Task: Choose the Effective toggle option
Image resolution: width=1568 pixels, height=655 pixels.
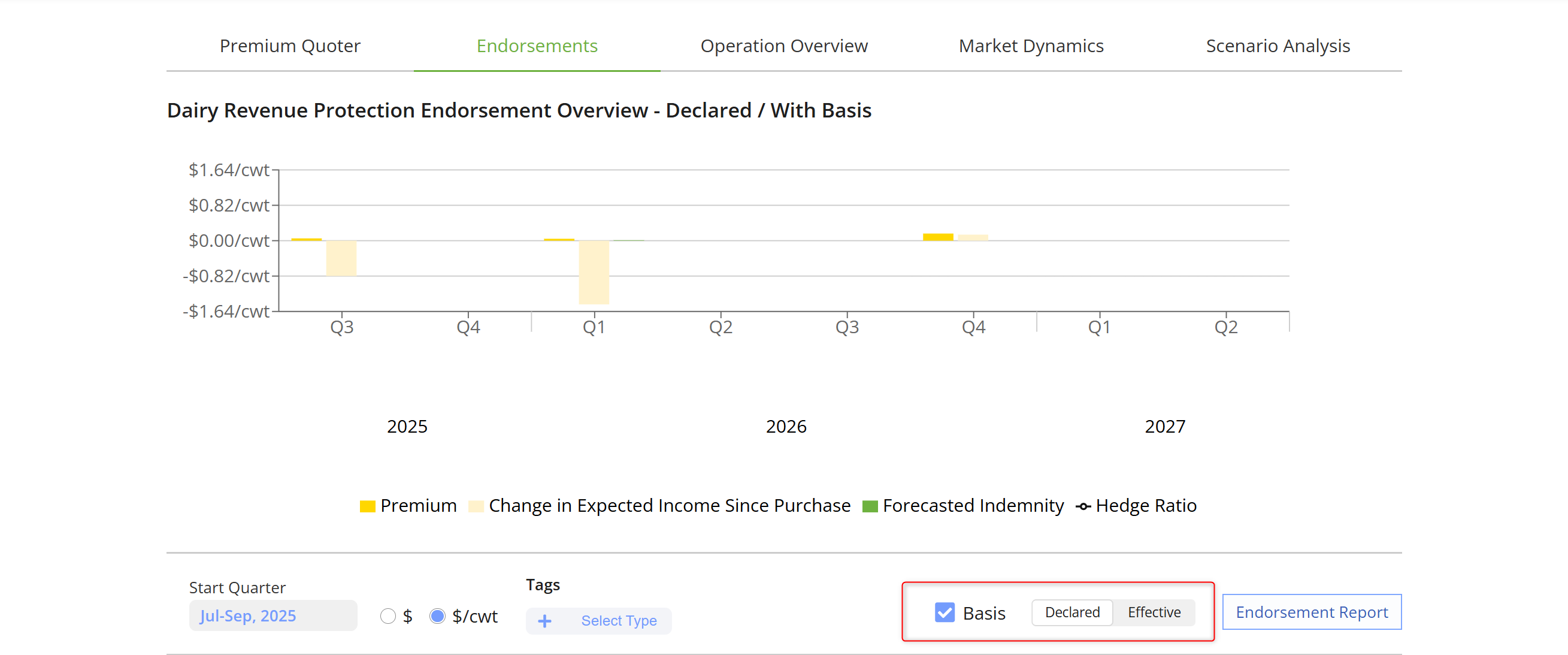Action: point(1154,612)
